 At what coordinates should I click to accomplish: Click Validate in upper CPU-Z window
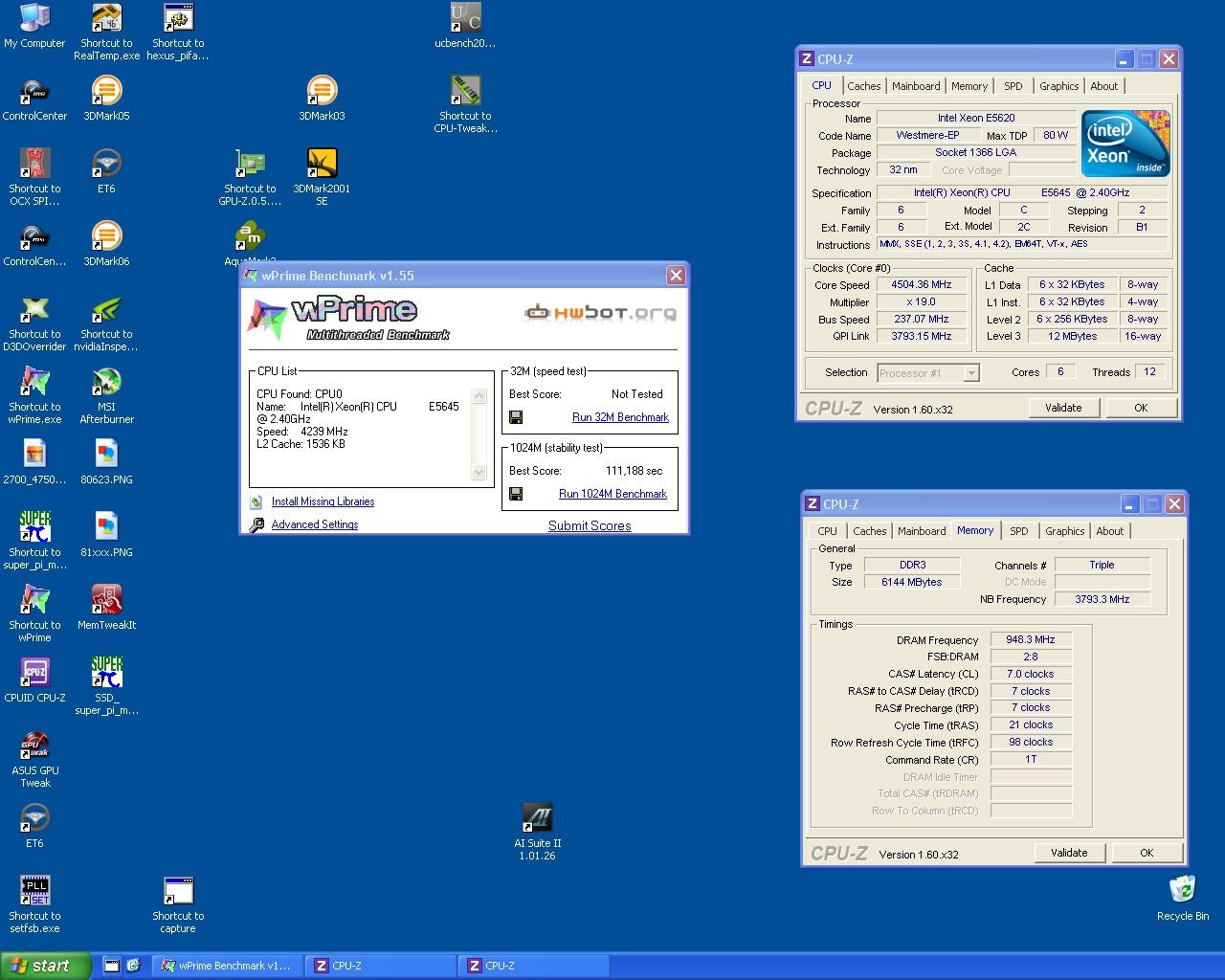pos(1063,408)
